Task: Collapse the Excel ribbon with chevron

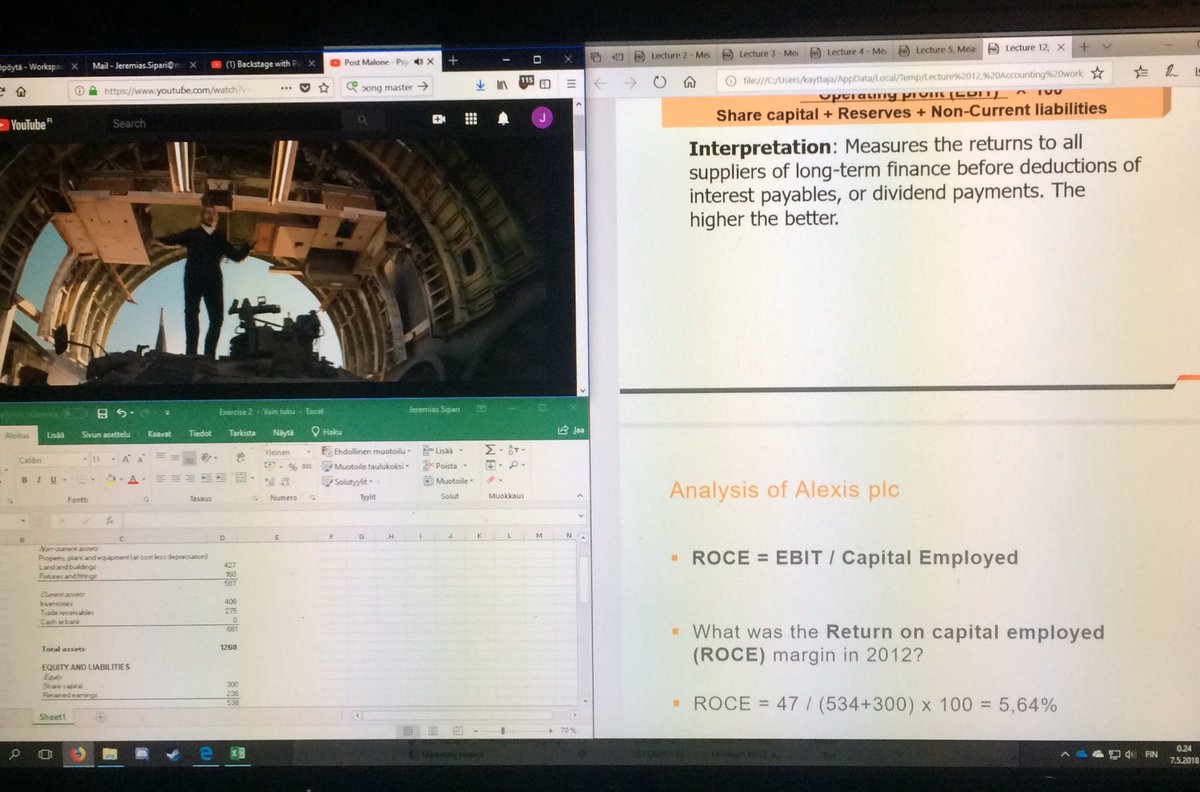Action: 578,497
